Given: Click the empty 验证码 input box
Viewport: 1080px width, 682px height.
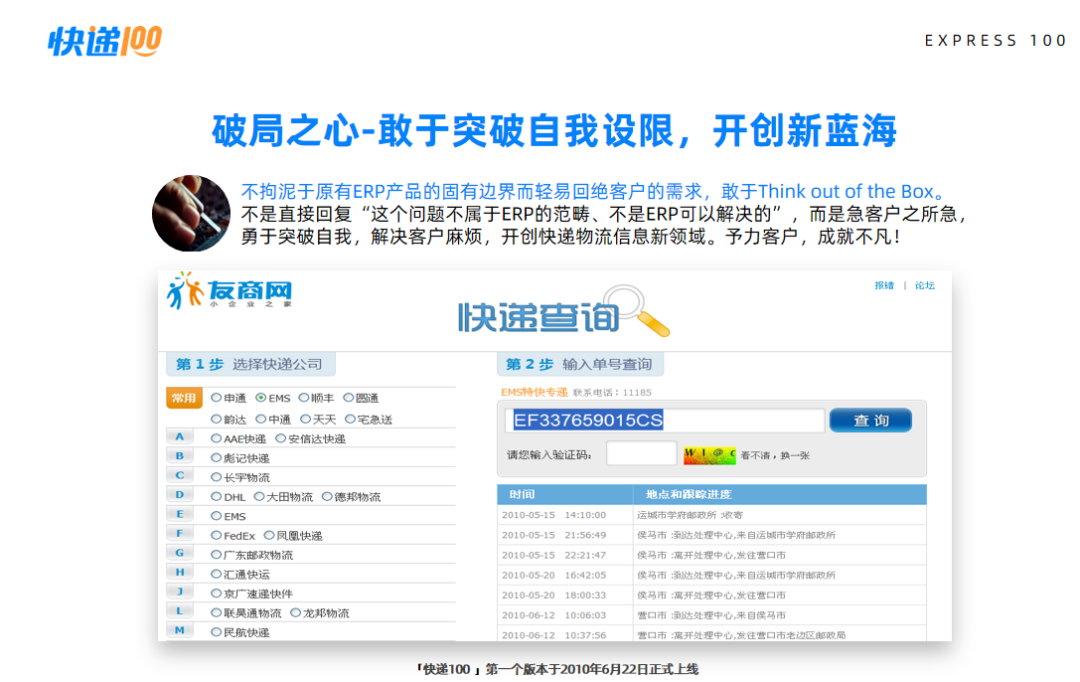Looking at the screenshot, I should (641, 454).
